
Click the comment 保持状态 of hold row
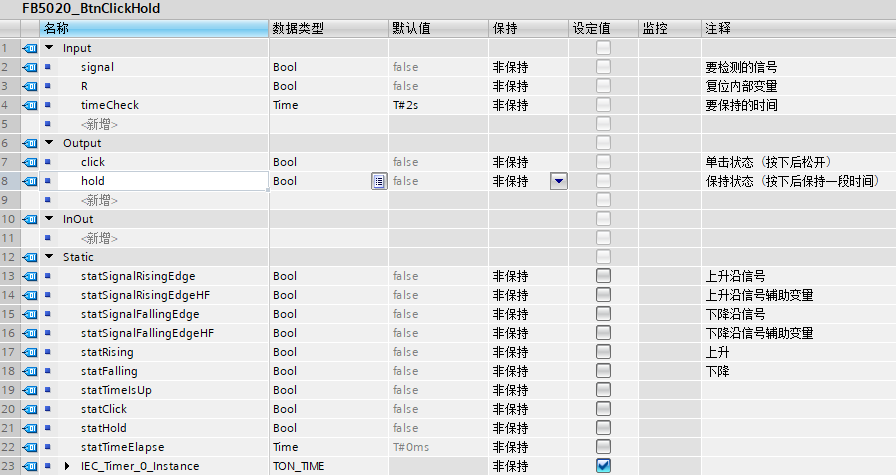[x=792, y=181]
